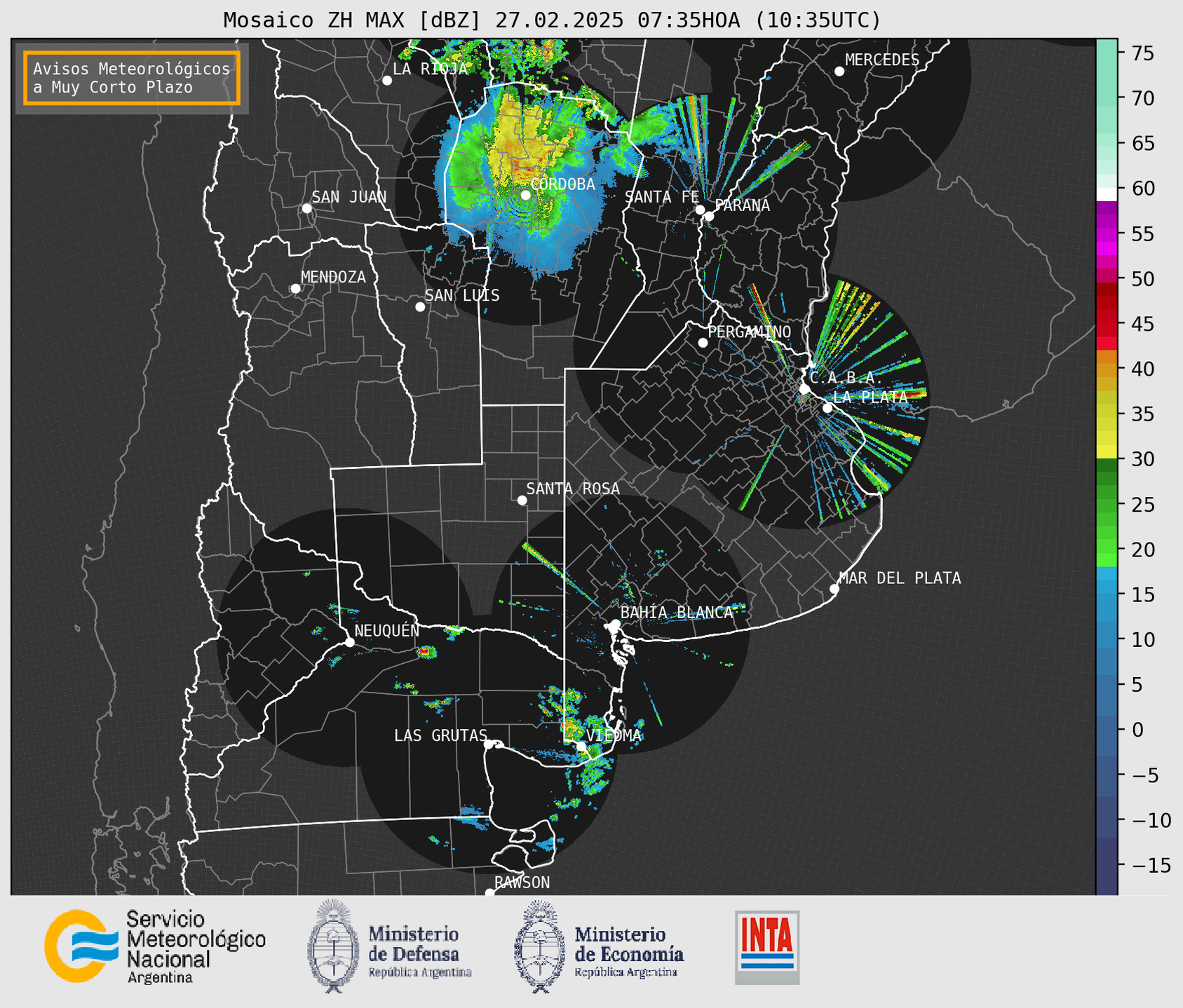
Task: Click the storm cell northwest of Viedma
Action: click(572, 729)
